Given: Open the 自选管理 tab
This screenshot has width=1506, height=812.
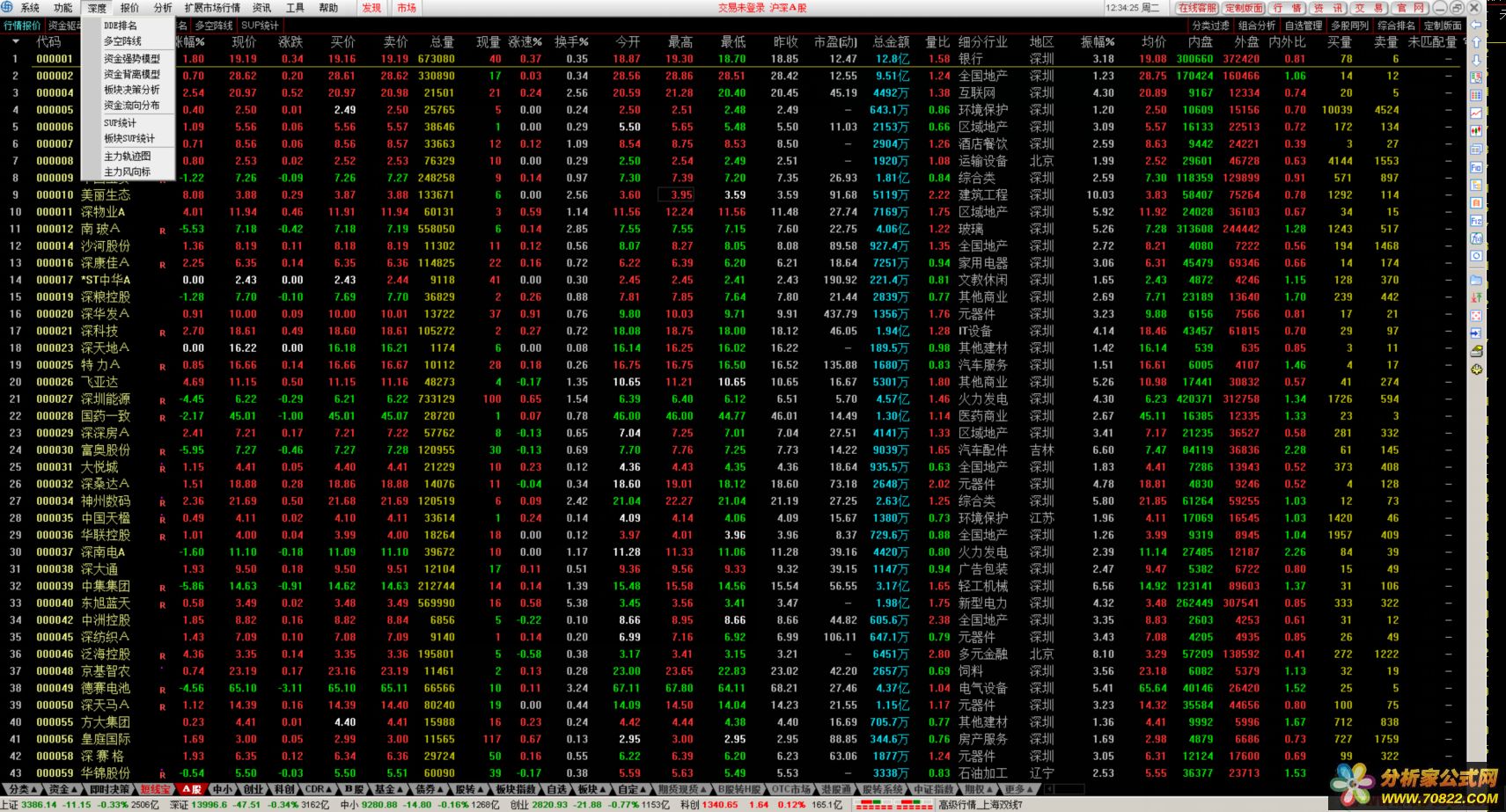Looking at the screenshot, I should click(1304, 26).
